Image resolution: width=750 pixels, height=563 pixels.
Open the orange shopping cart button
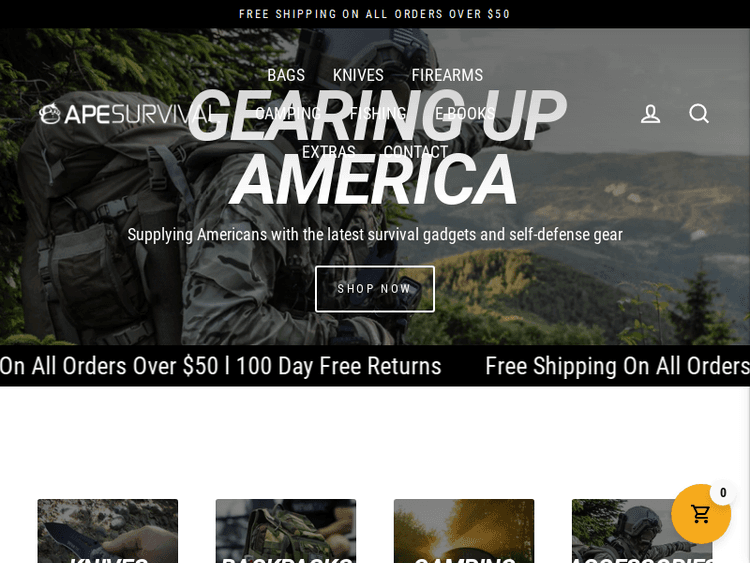(x=701, y=514)
